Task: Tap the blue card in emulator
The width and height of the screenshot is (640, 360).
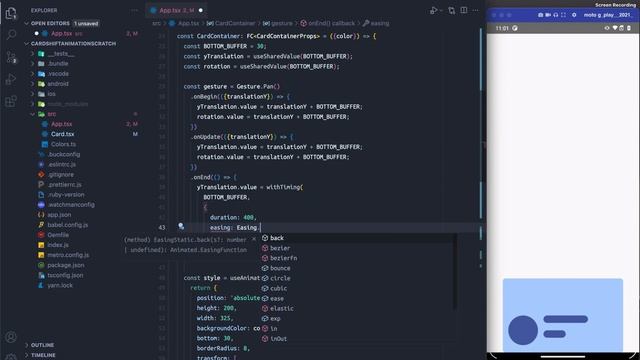Action: (562, 315)
